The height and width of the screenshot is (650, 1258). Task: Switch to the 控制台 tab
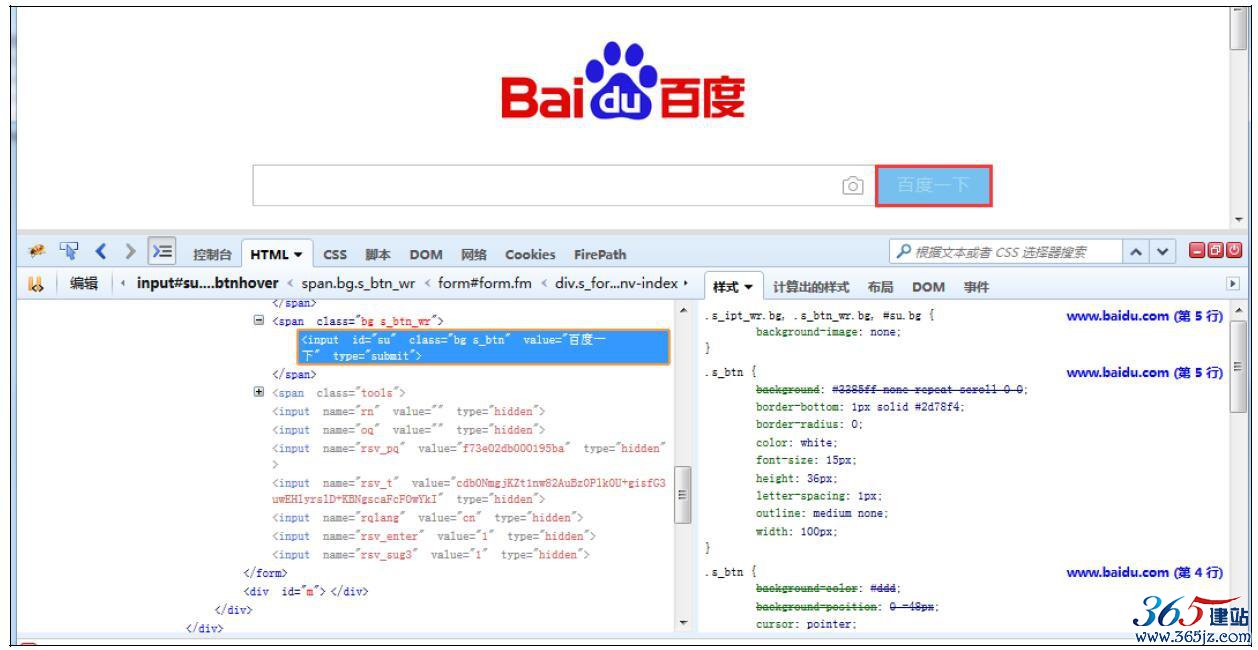213,255
